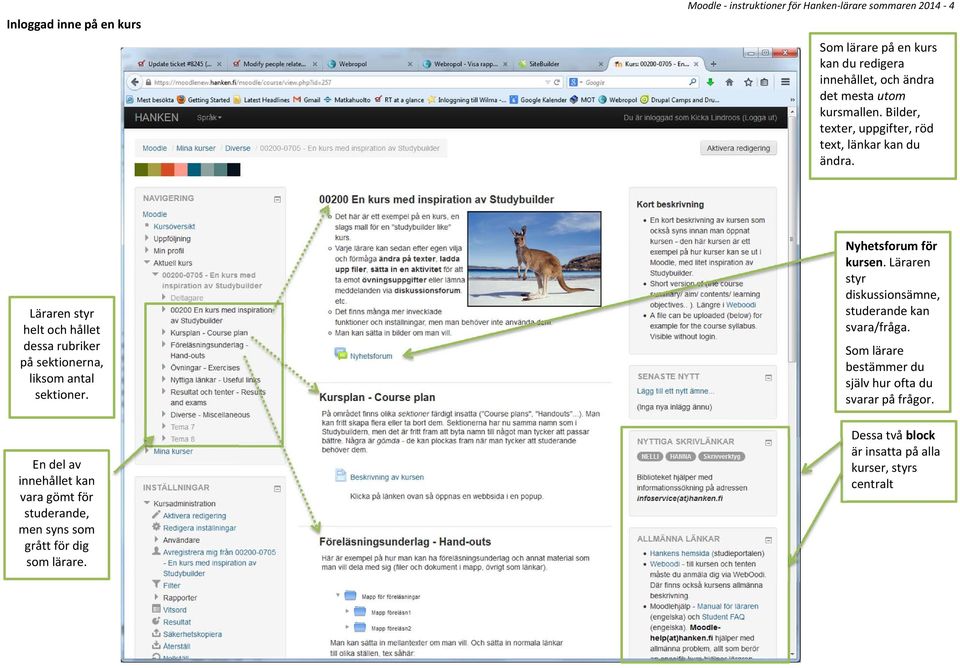Collapse the Navigering block

pos(277,199)
